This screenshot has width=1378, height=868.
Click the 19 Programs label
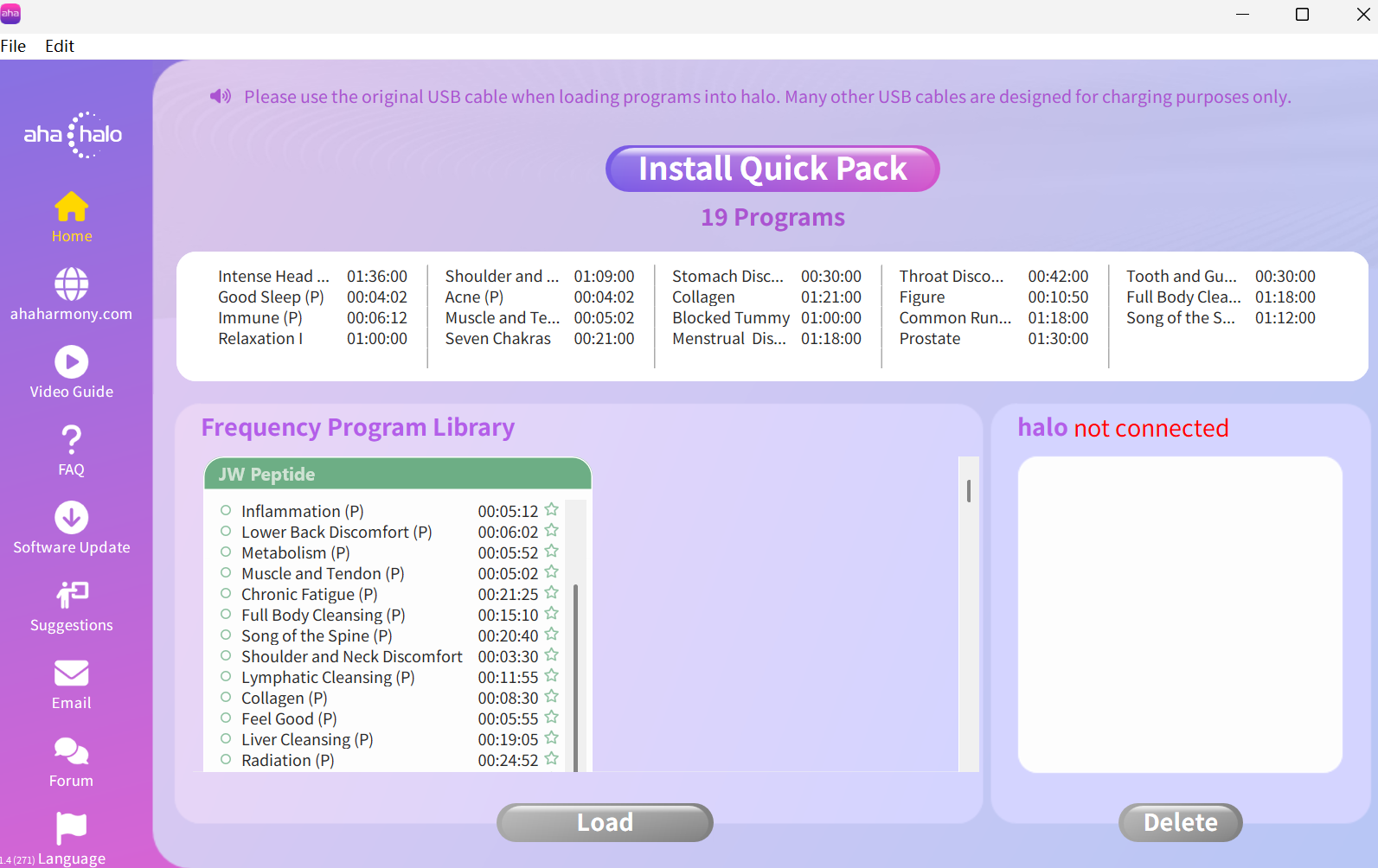pyautogui.click(x=772, y=217)
